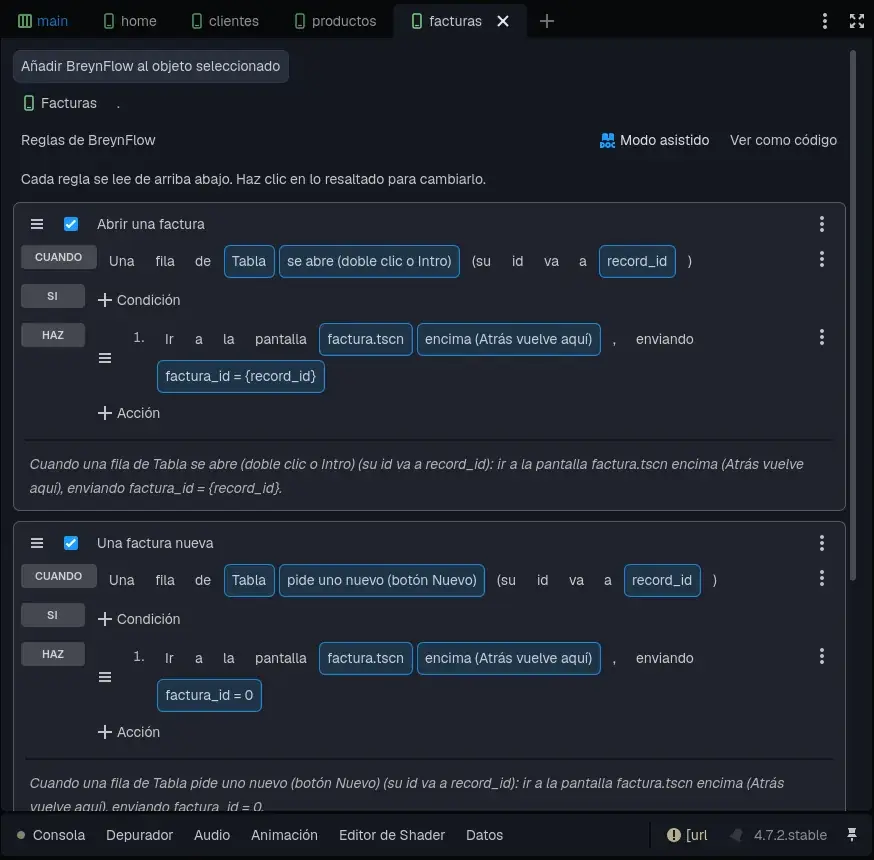Click the drag handle of 'Una factura nueva' rule
The width and height of the screenshot is (874, 860).
tap(37, 543)
